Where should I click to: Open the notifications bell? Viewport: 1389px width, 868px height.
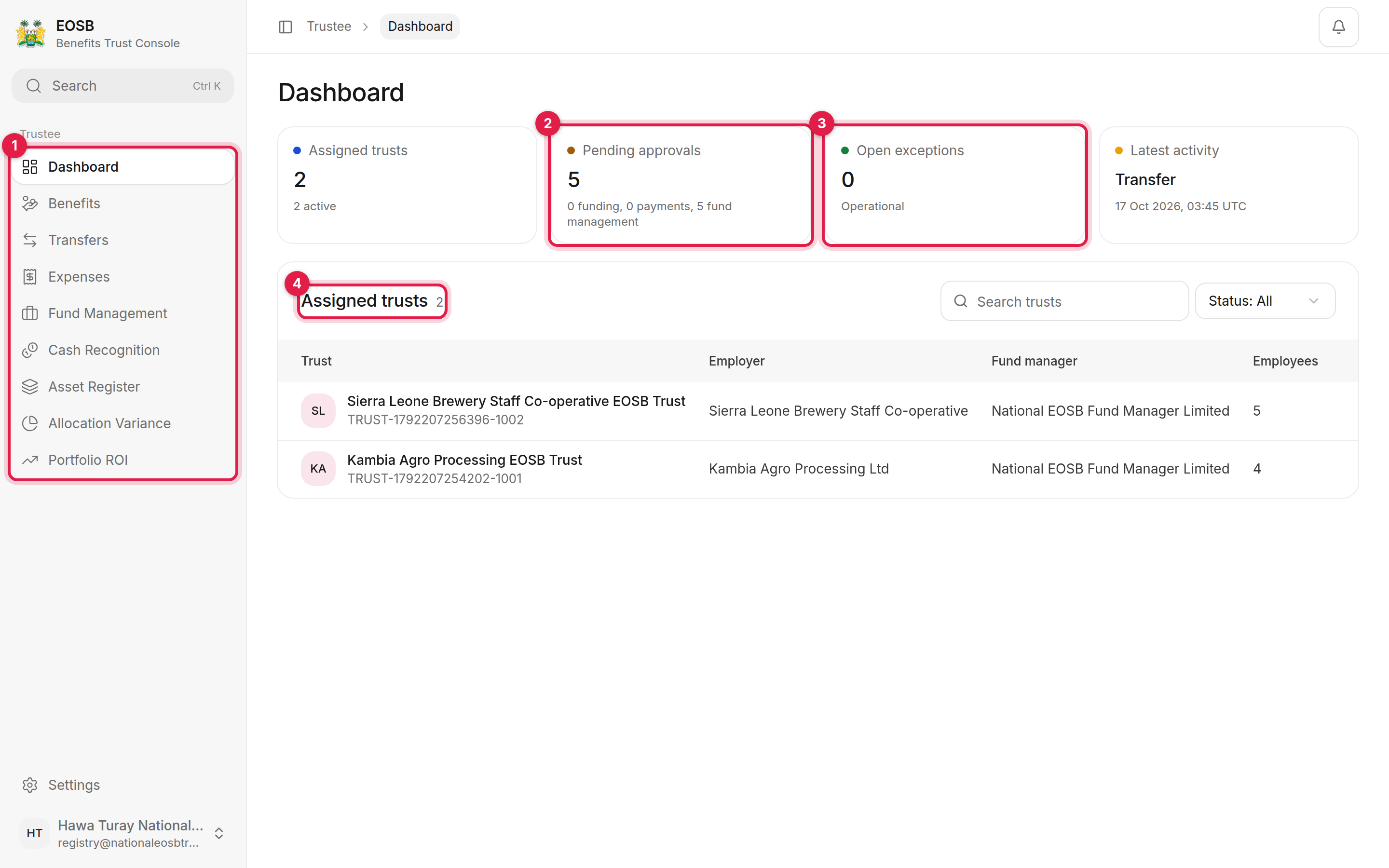tap(1338, 27)
